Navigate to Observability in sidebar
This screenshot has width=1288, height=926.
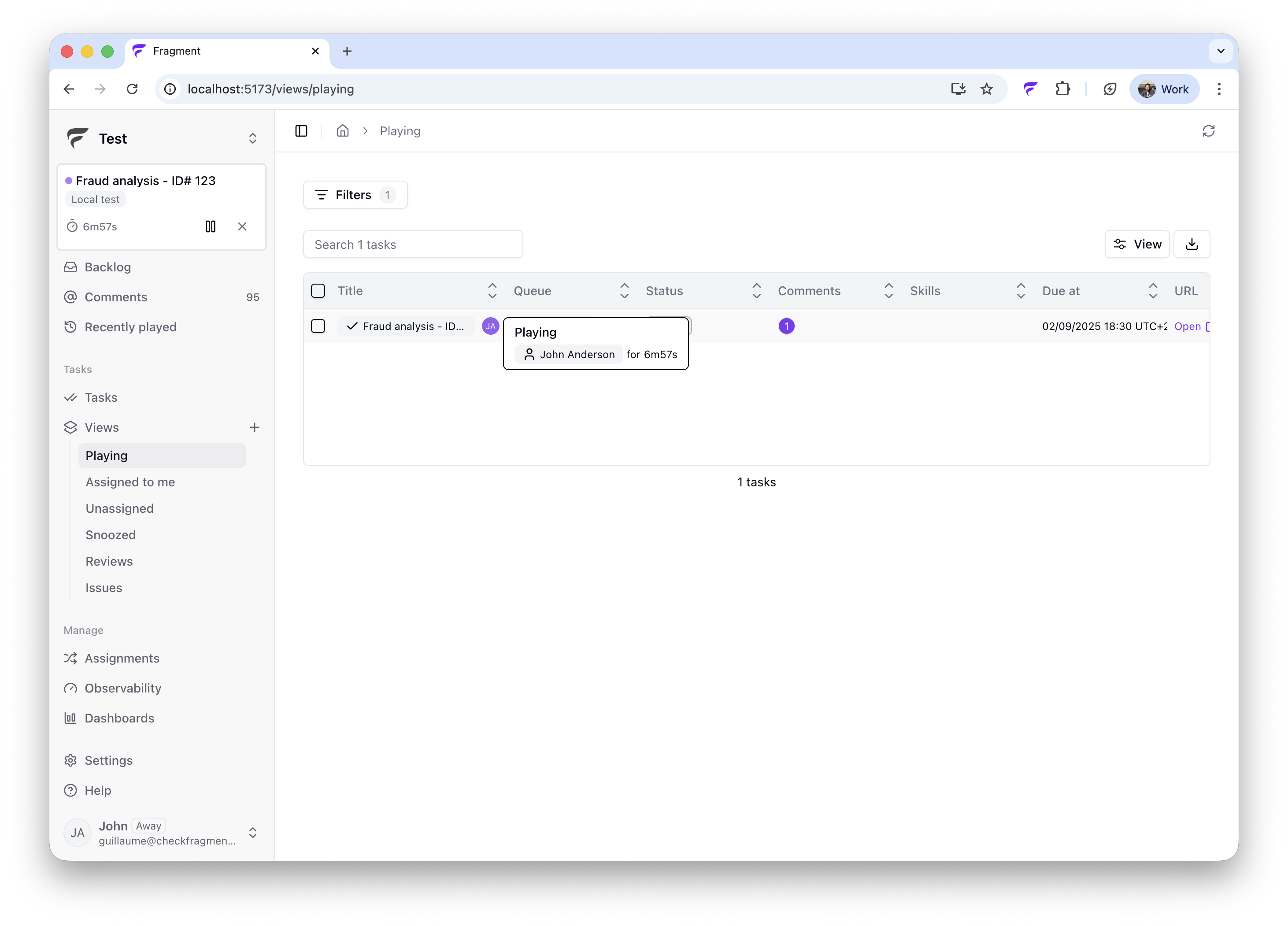(x=122, y=688)
